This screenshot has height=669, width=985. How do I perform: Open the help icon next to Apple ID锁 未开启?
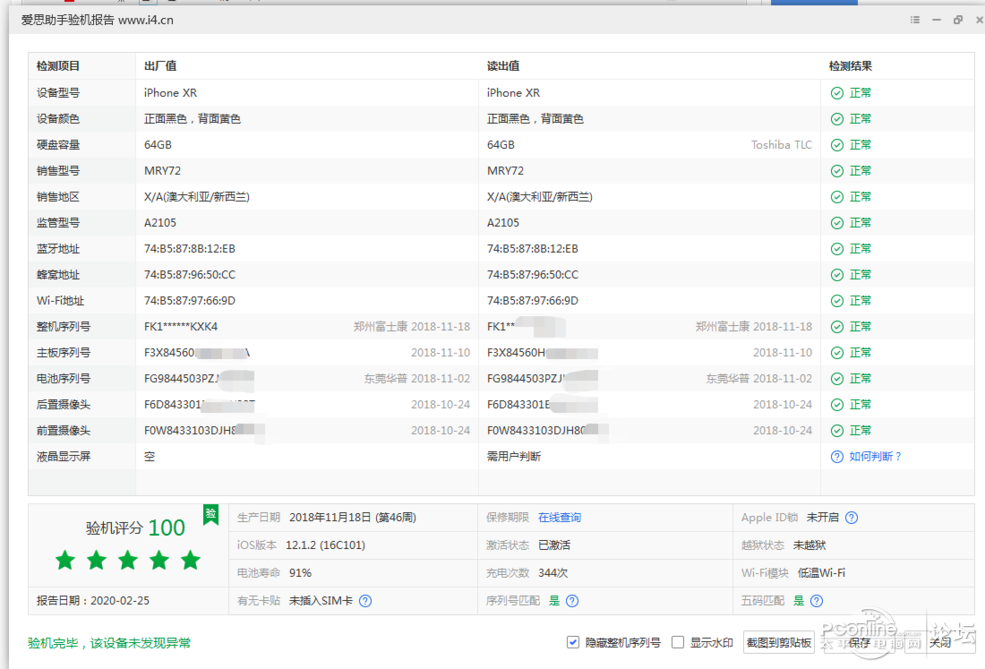coord(851,518)
